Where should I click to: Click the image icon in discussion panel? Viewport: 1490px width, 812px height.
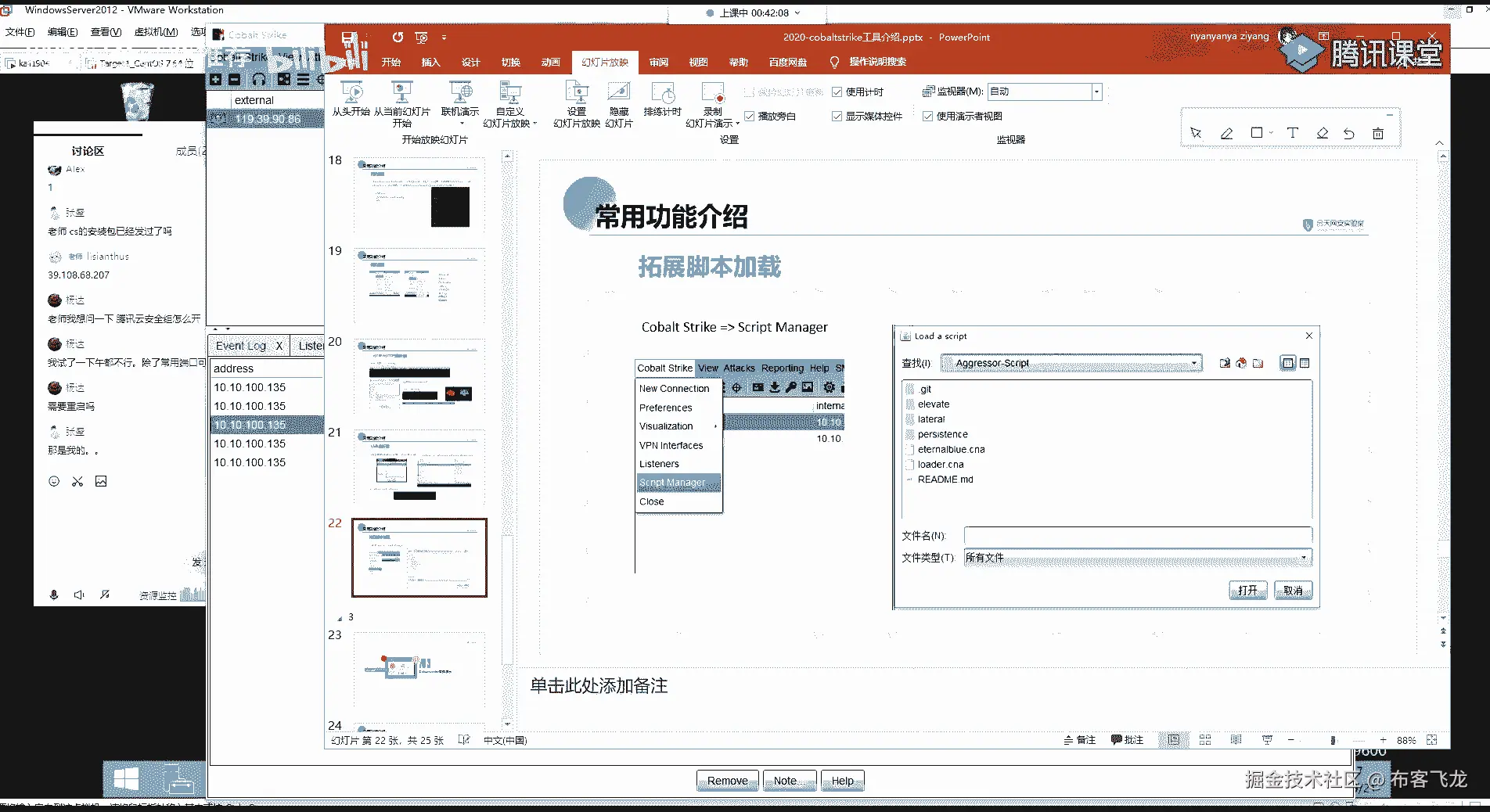point(101,482)
